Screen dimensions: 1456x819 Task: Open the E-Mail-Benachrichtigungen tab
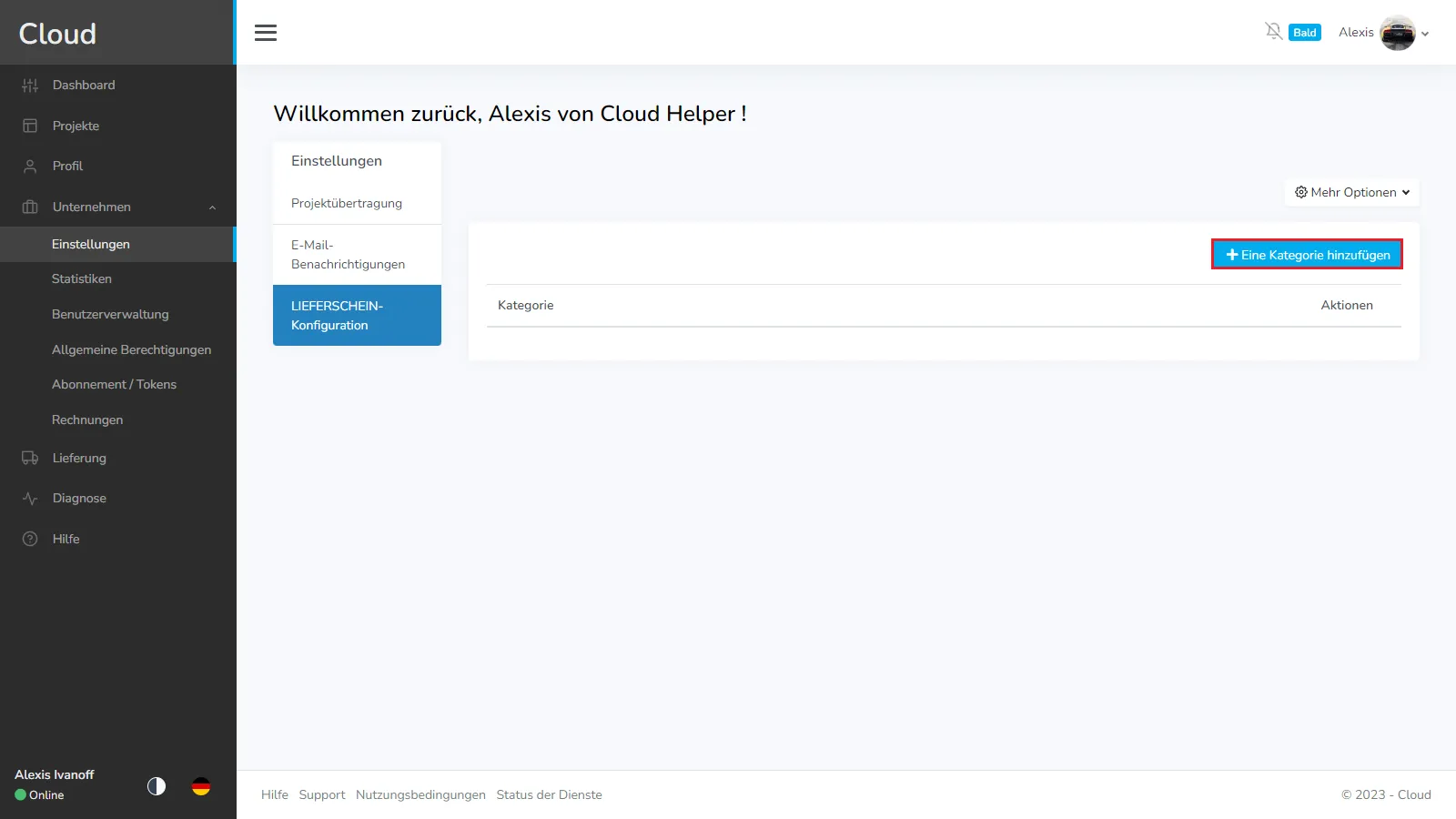pyautogui.click(x=348, y=255)
